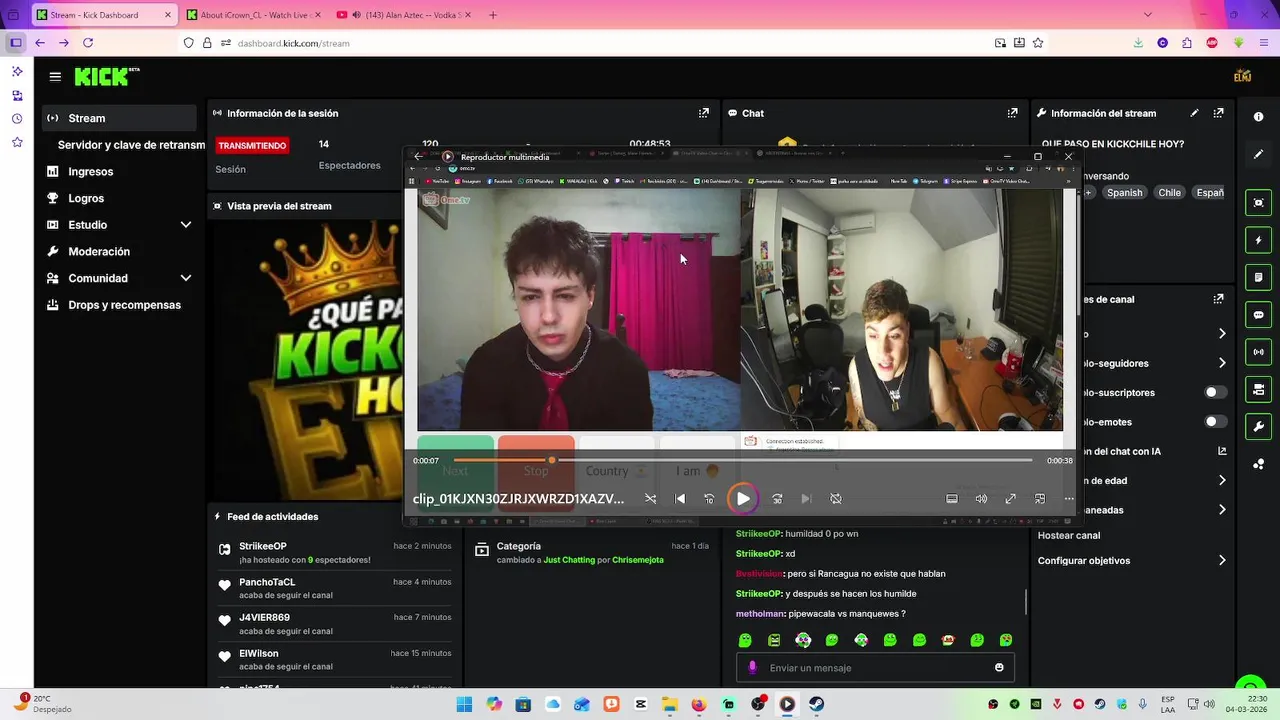Toggle captions in the media player
Viewport: 1280px width, 720px height.
(x=952, y=498)
